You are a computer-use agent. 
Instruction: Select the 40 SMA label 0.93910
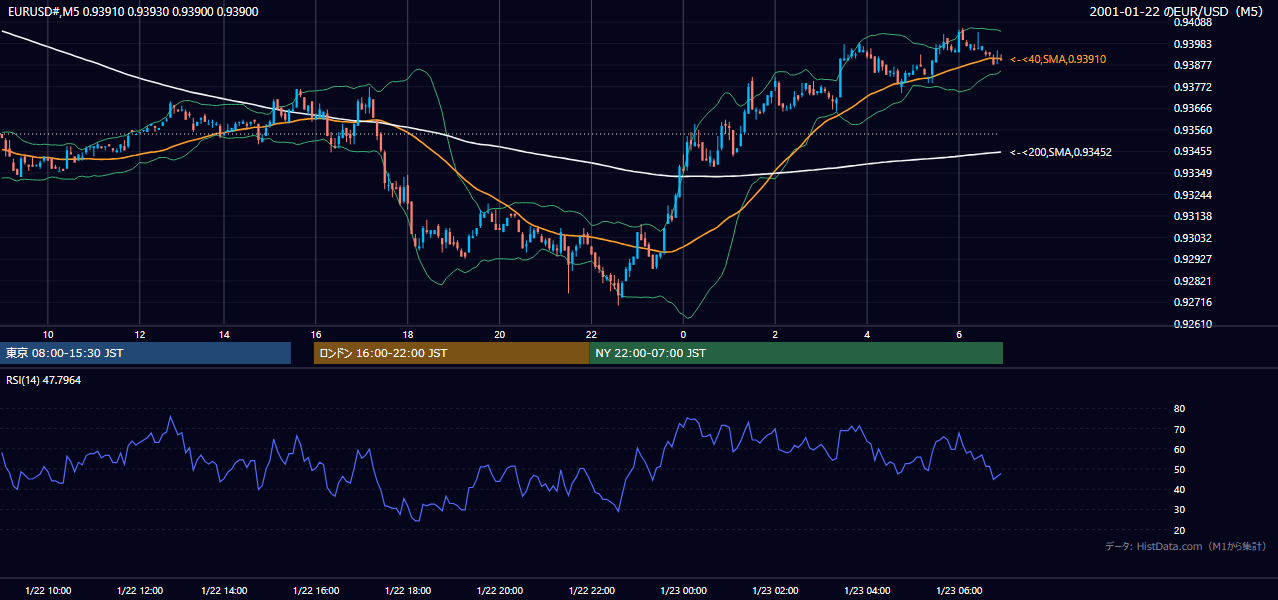[x=1058, y=60]
